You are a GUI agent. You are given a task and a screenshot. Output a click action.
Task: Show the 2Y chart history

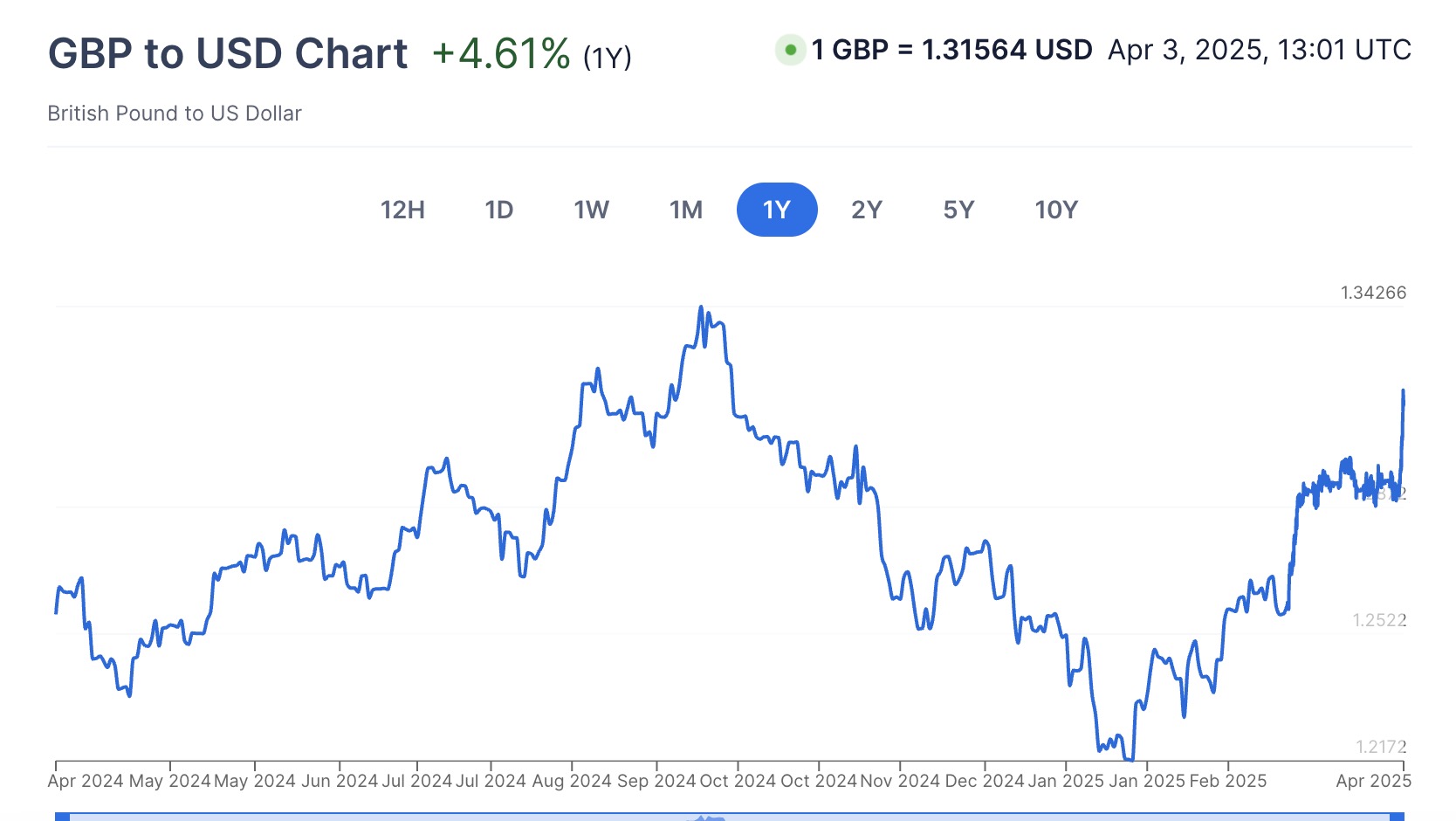coord(867,210)
